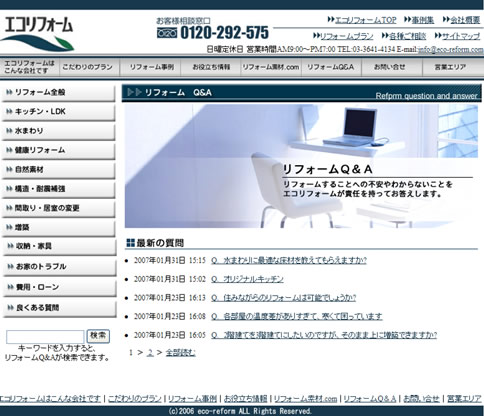This screenshot has height=416, width=484.
Task: Open the リフォーム全般 sidebar category
Action: pos(59,93)
